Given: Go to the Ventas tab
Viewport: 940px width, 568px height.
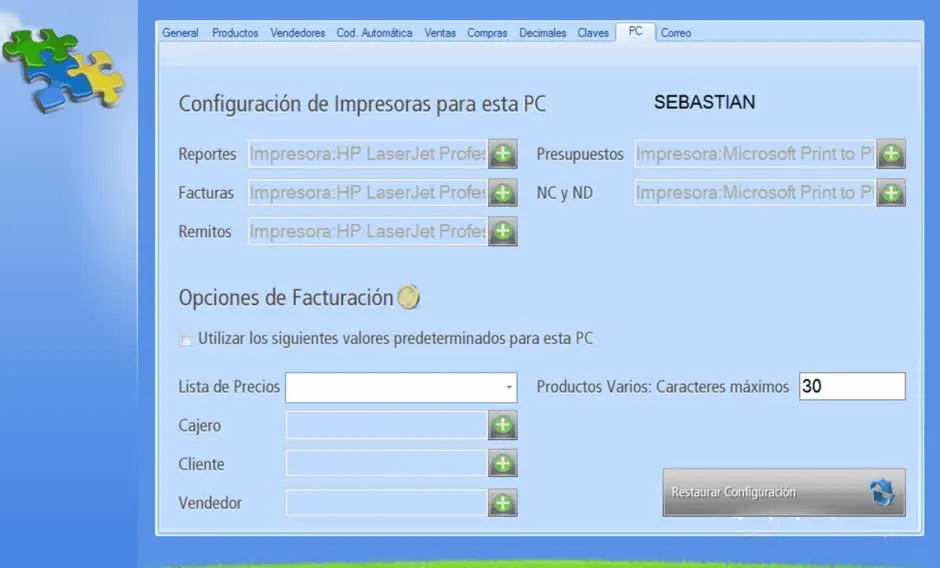Looking at the screenshot, I should [x=440, y=33].
